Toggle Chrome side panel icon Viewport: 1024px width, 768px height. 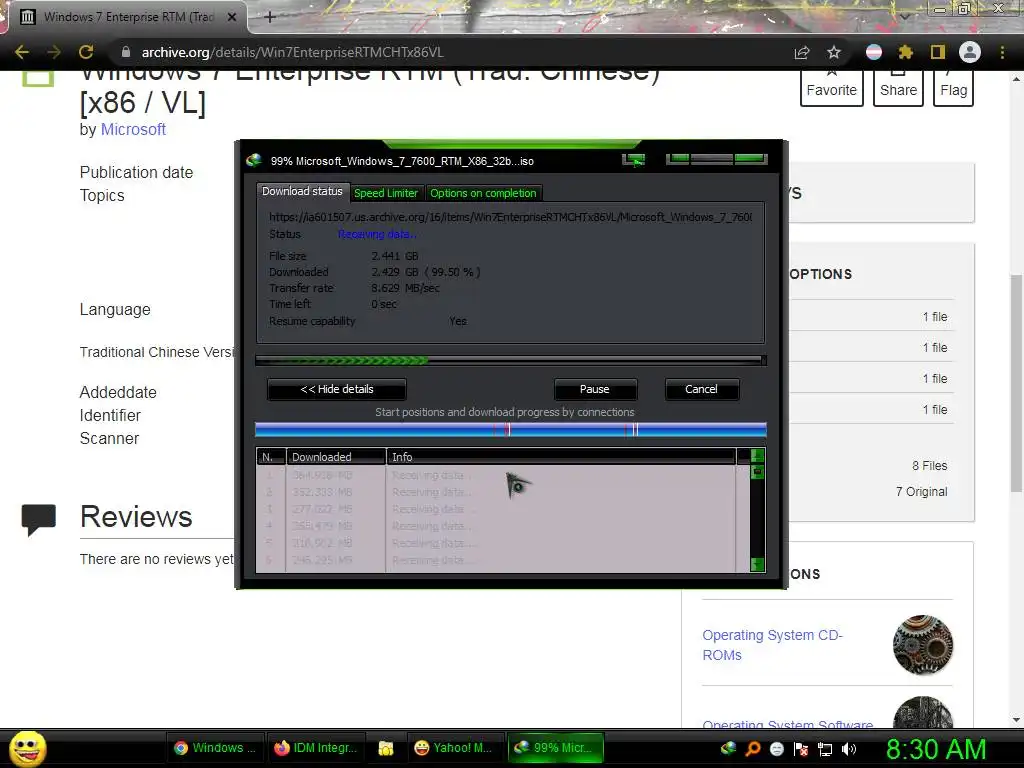pyautogui.click(x=938, y=52)
